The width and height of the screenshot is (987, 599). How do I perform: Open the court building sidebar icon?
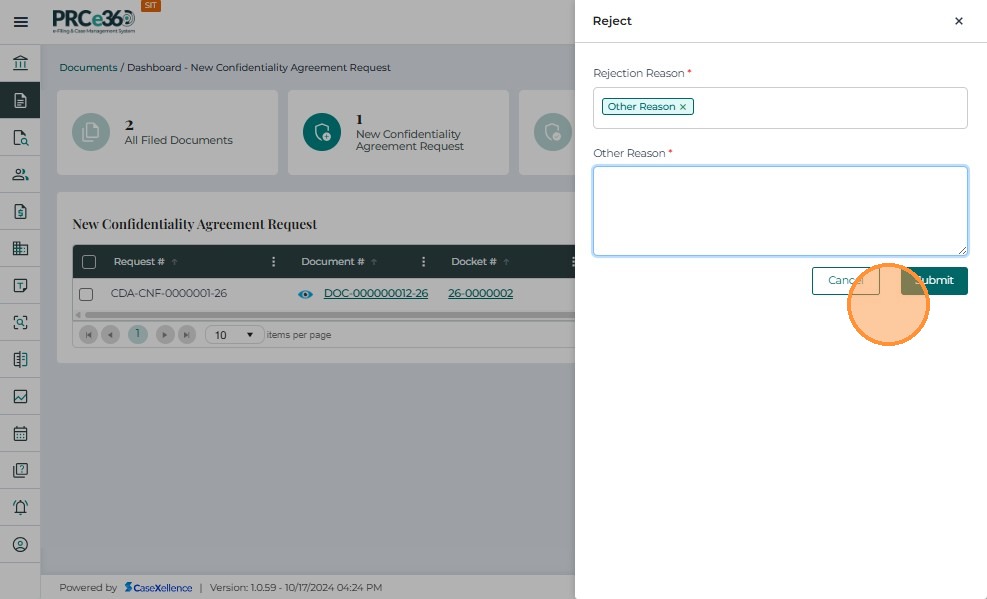(20, 63)
